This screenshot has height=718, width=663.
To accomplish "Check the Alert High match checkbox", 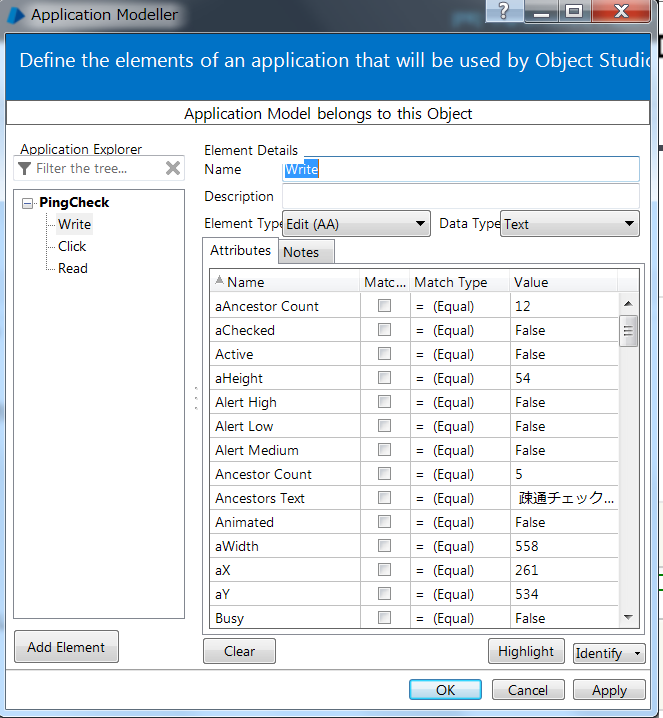I will (x=385, y=402).
